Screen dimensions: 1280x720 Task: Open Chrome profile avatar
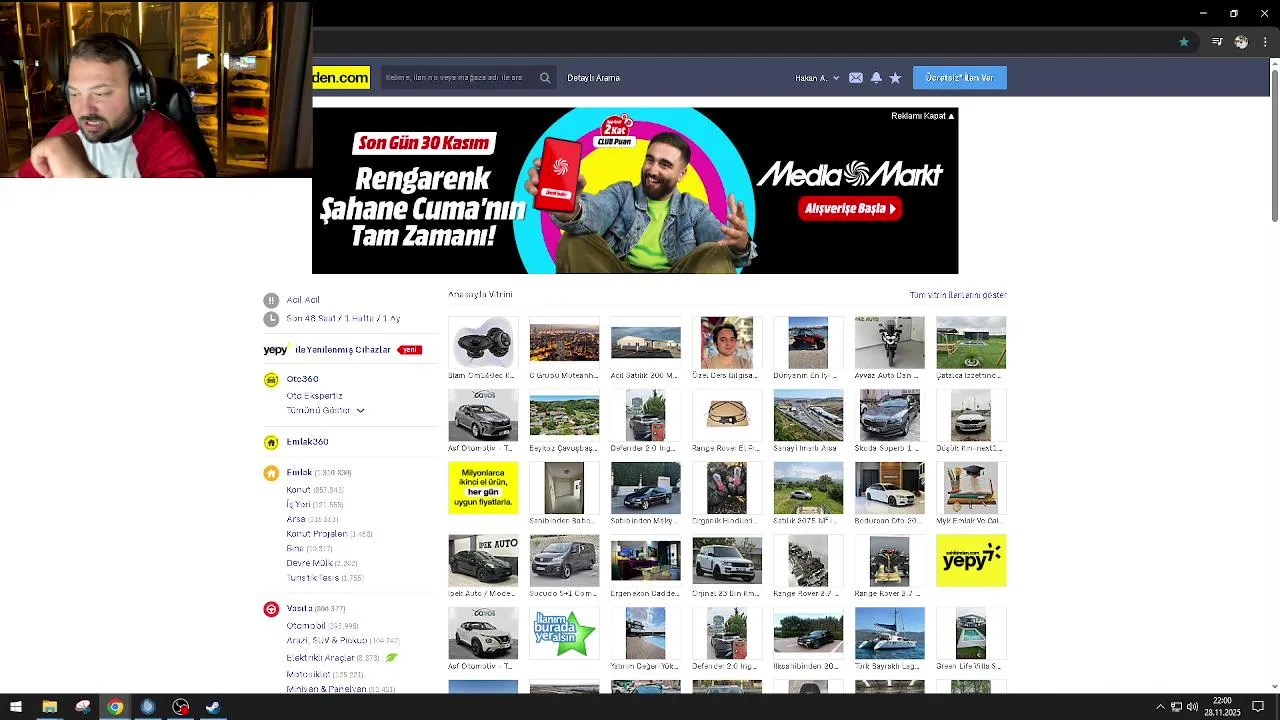click(1241, 42)
